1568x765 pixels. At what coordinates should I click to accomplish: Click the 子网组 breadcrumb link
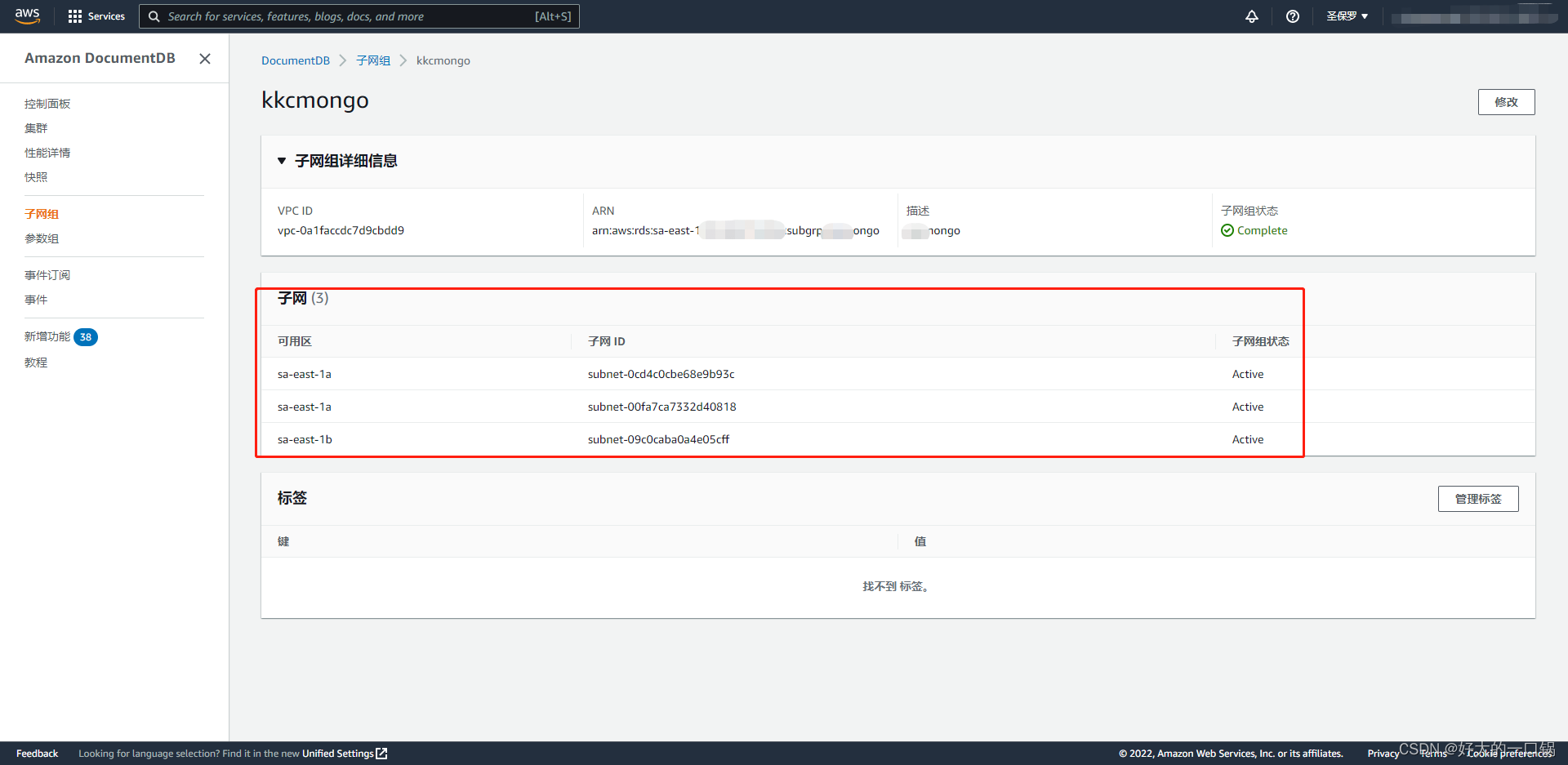point(372,60)
